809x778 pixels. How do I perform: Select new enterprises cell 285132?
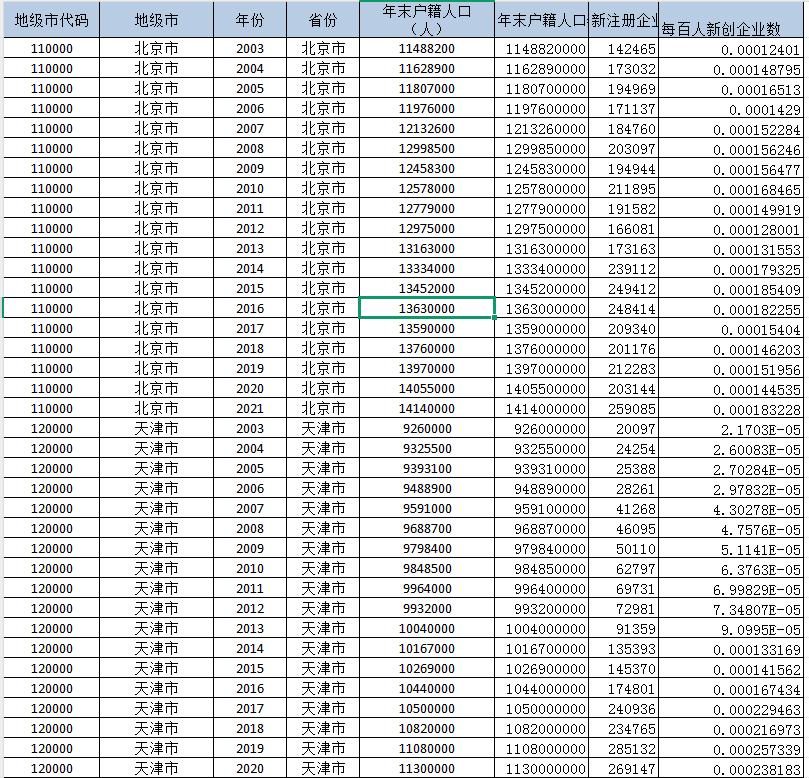pyautogui.click(x=624, y=749)
